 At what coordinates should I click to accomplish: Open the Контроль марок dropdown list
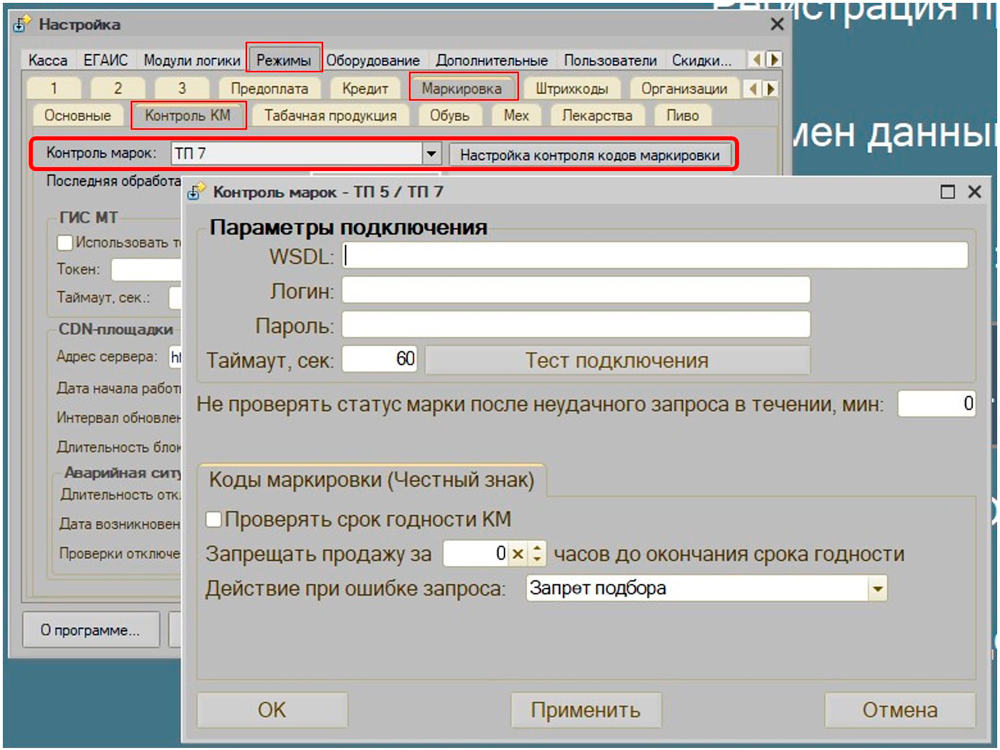(x=431, y=154)
